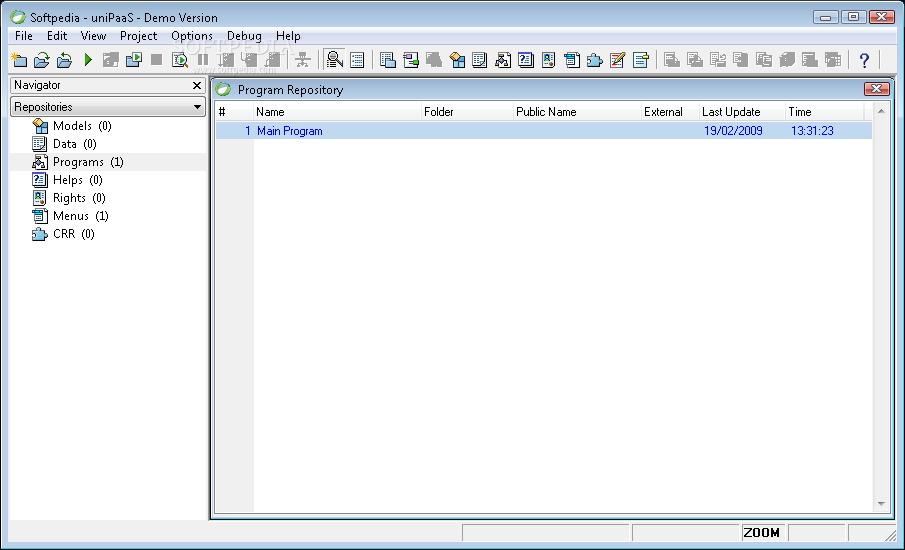Click the scroll down arrow in Program Repository
This screenshot has height=550, width=905.
coord(881,504)
